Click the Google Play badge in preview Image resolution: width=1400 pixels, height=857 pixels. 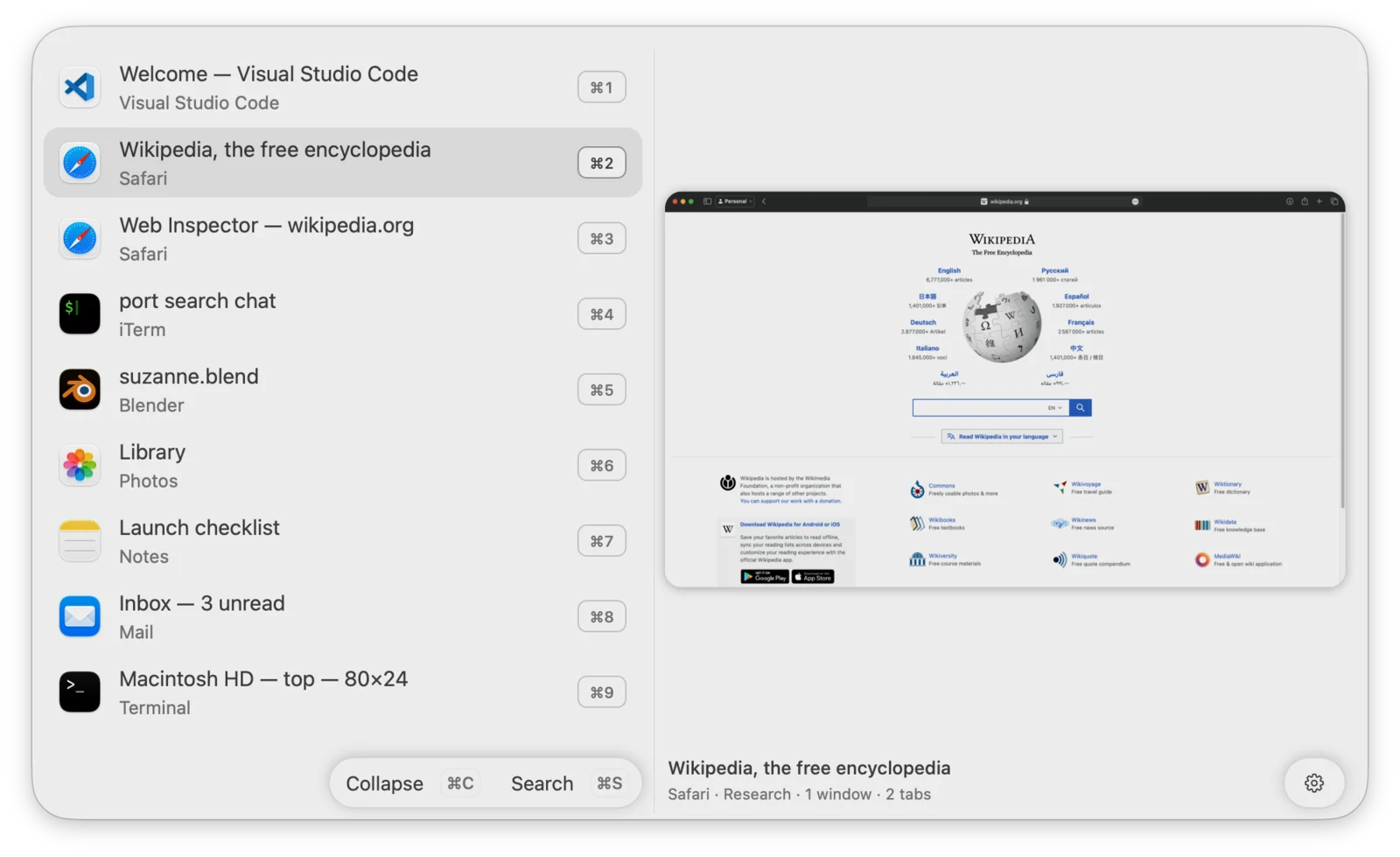coord(765,577)
